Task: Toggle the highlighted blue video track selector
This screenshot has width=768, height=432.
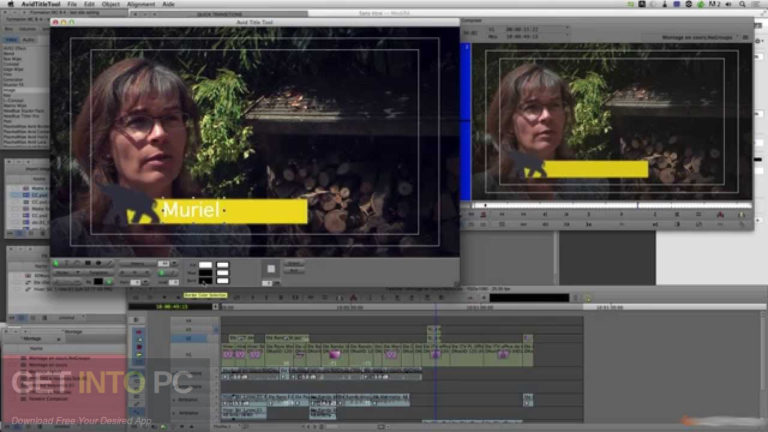Action: click(189, 338)
